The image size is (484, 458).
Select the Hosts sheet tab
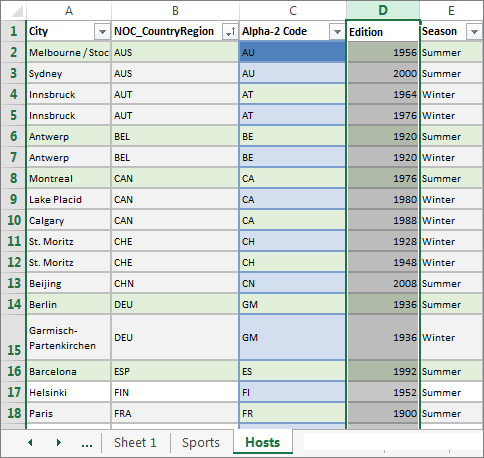click(x=263, y=443)
